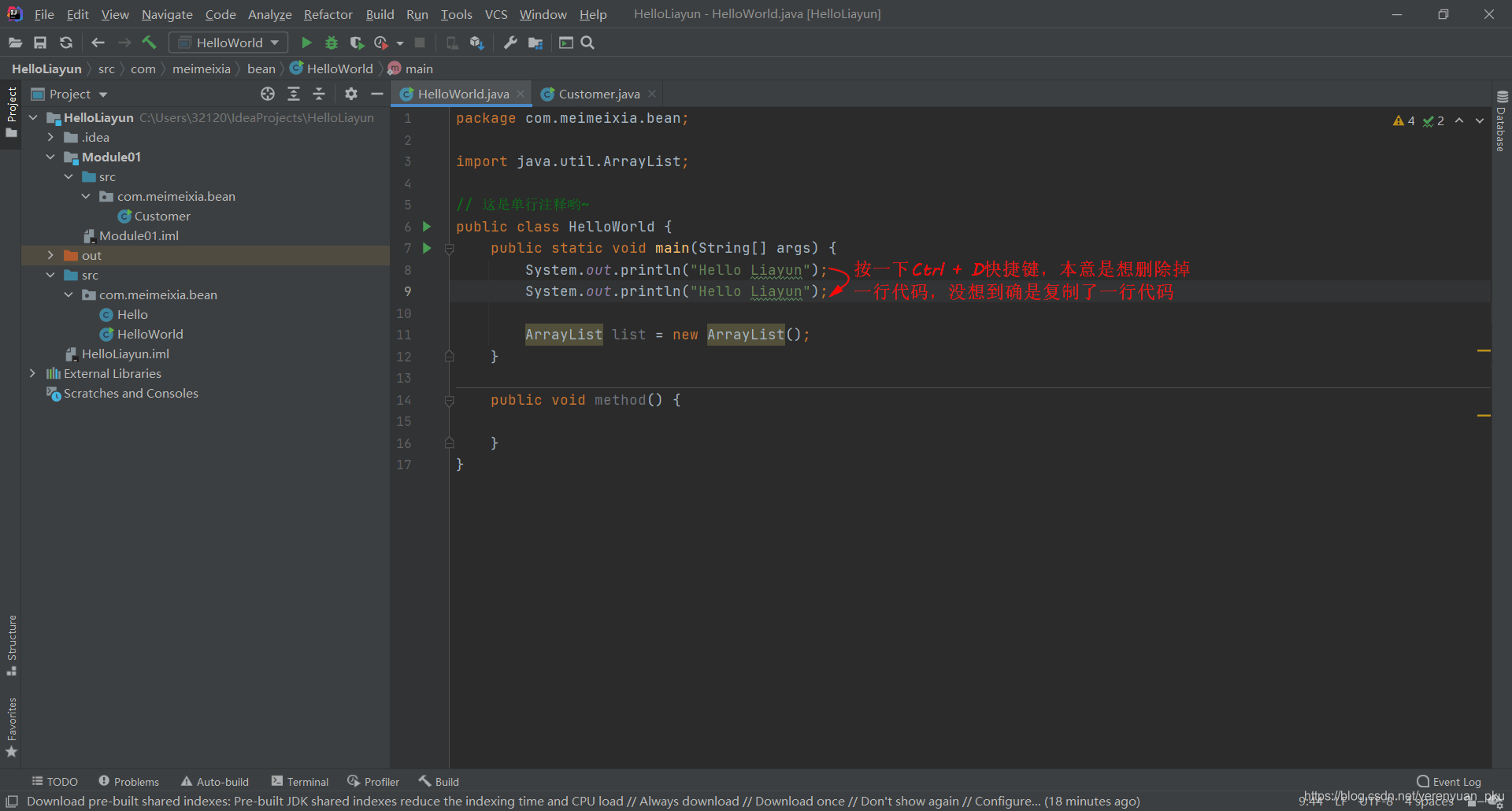Screen dimensions: 1512x811
Task: Fold the method() block at line 14
Action: point(449,401)
